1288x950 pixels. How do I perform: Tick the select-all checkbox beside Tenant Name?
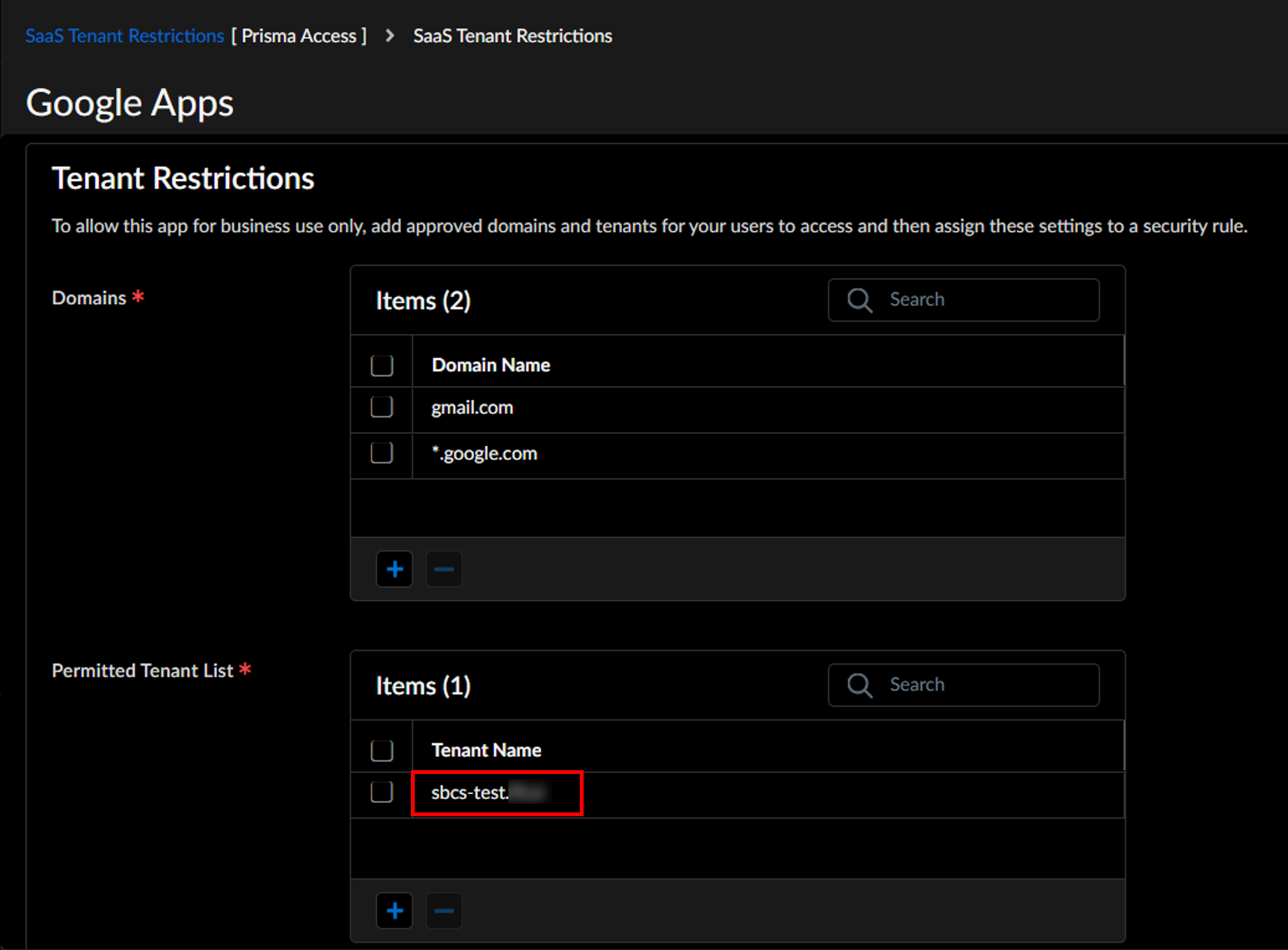[382, 751]
